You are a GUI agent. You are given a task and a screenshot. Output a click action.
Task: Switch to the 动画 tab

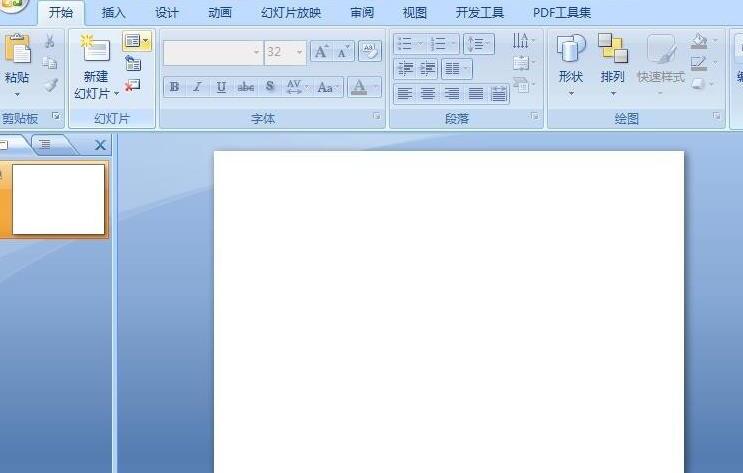coord(220,13)
